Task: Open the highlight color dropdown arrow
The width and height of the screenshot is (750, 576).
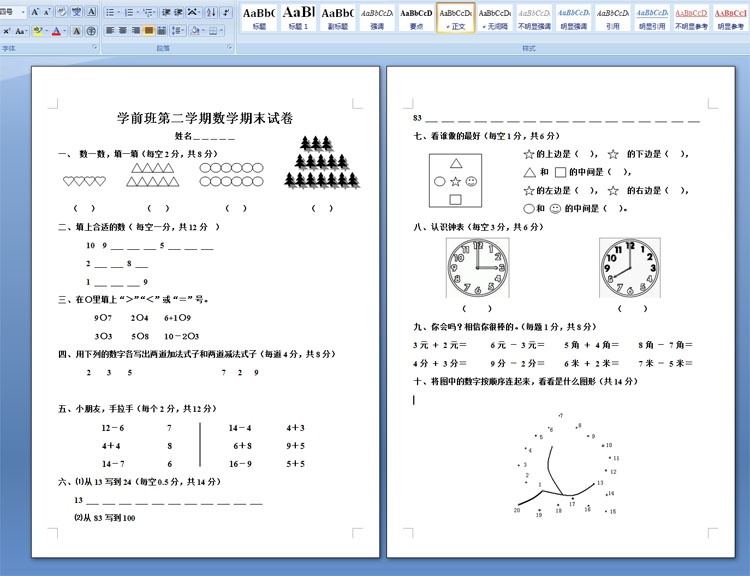Action: pos(46,31)
